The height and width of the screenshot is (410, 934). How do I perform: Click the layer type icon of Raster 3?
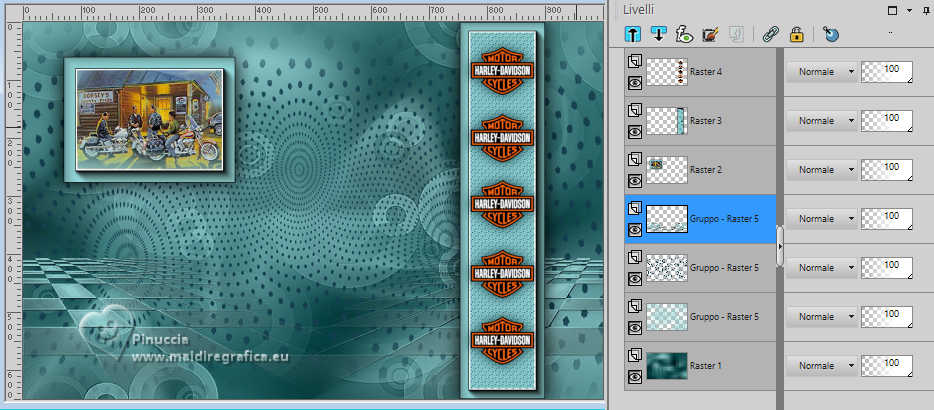(x=635, y=110)
